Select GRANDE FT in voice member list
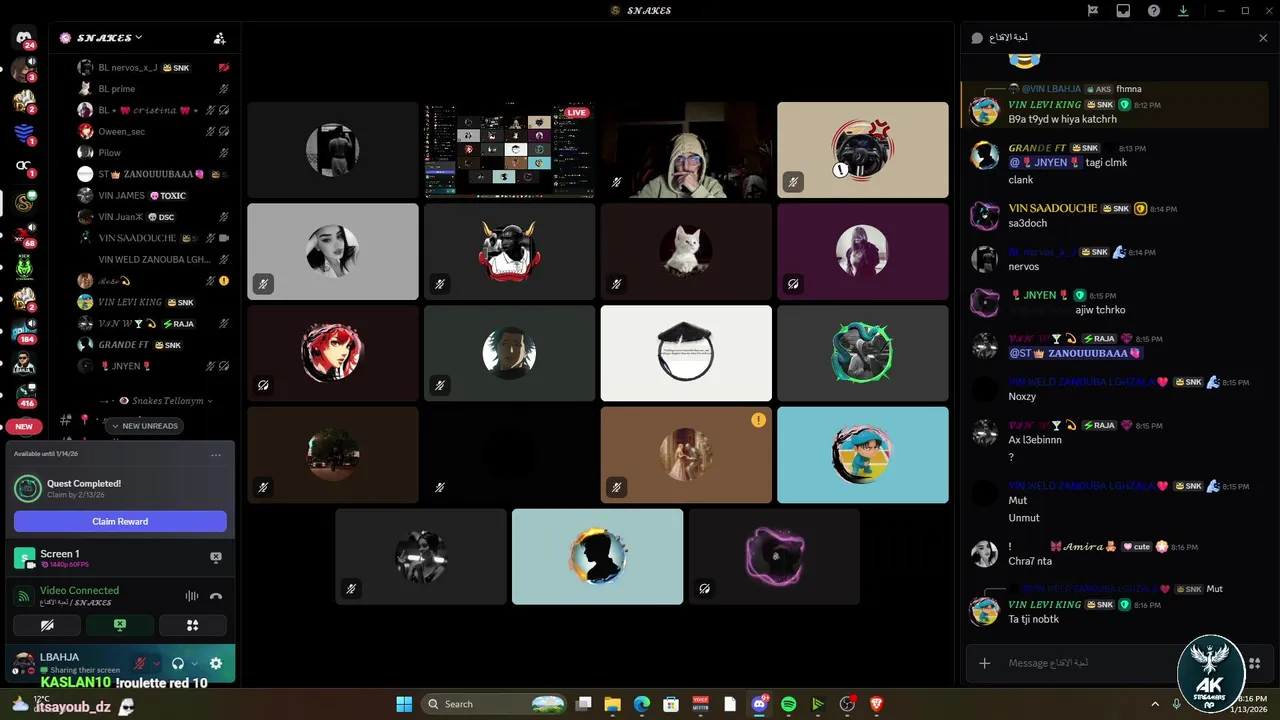This screenshot has width=1280, height=720. (124, 345)
